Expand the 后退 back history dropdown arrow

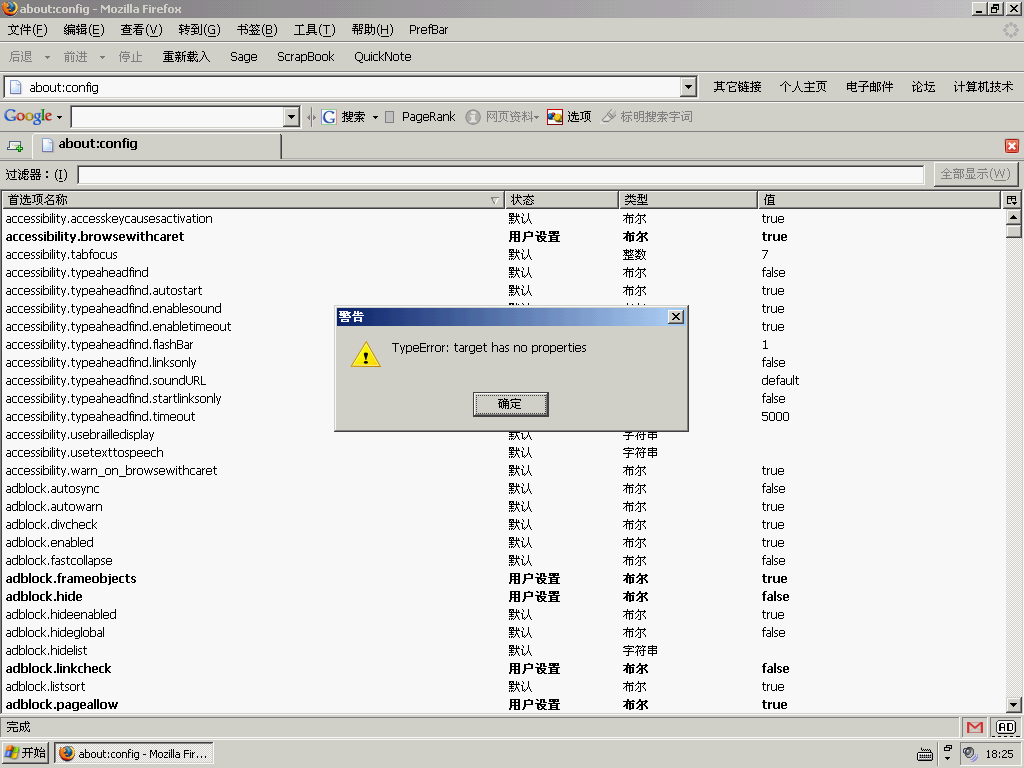pos(47,57)
